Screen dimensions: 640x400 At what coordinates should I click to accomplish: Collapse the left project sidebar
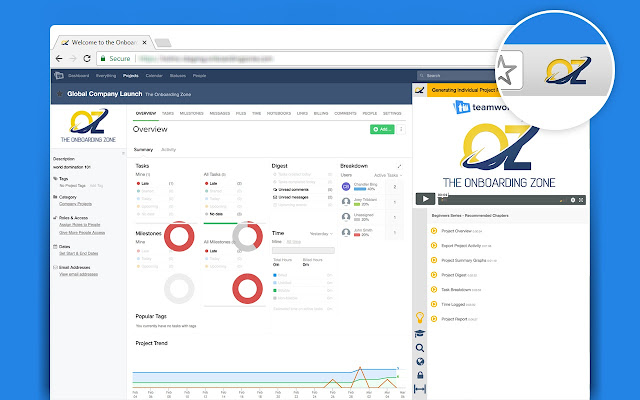123,153
